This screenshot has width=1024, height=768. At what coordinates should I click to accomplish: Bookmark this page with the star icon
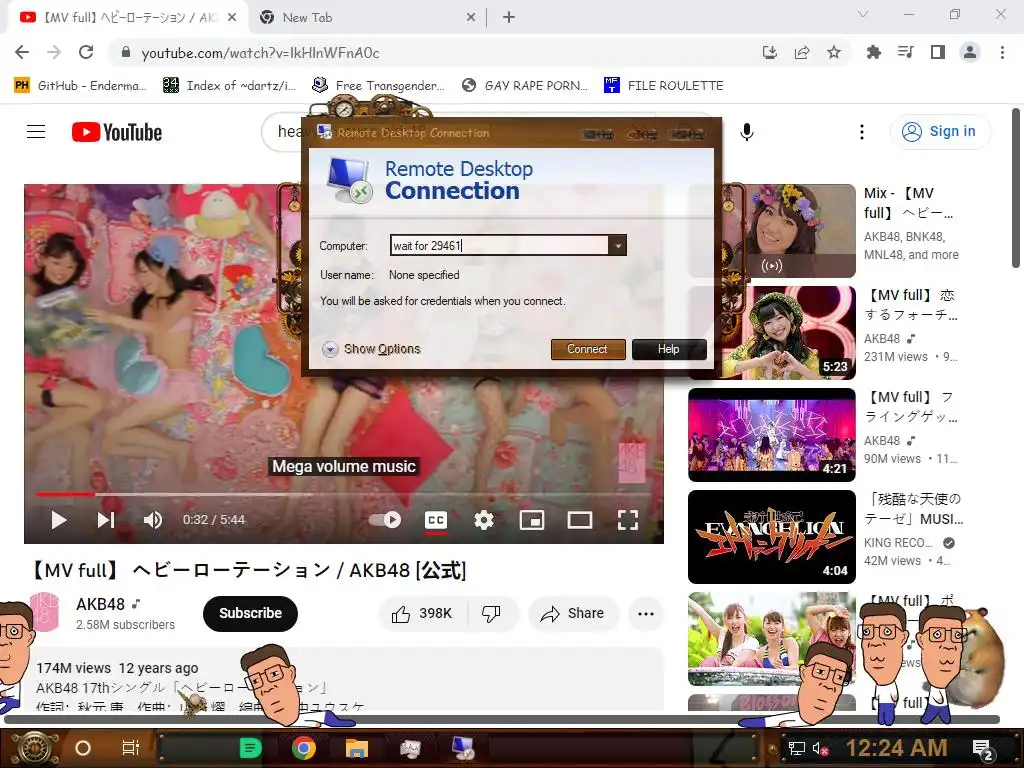pyautogui.click(x=834, y=52)
